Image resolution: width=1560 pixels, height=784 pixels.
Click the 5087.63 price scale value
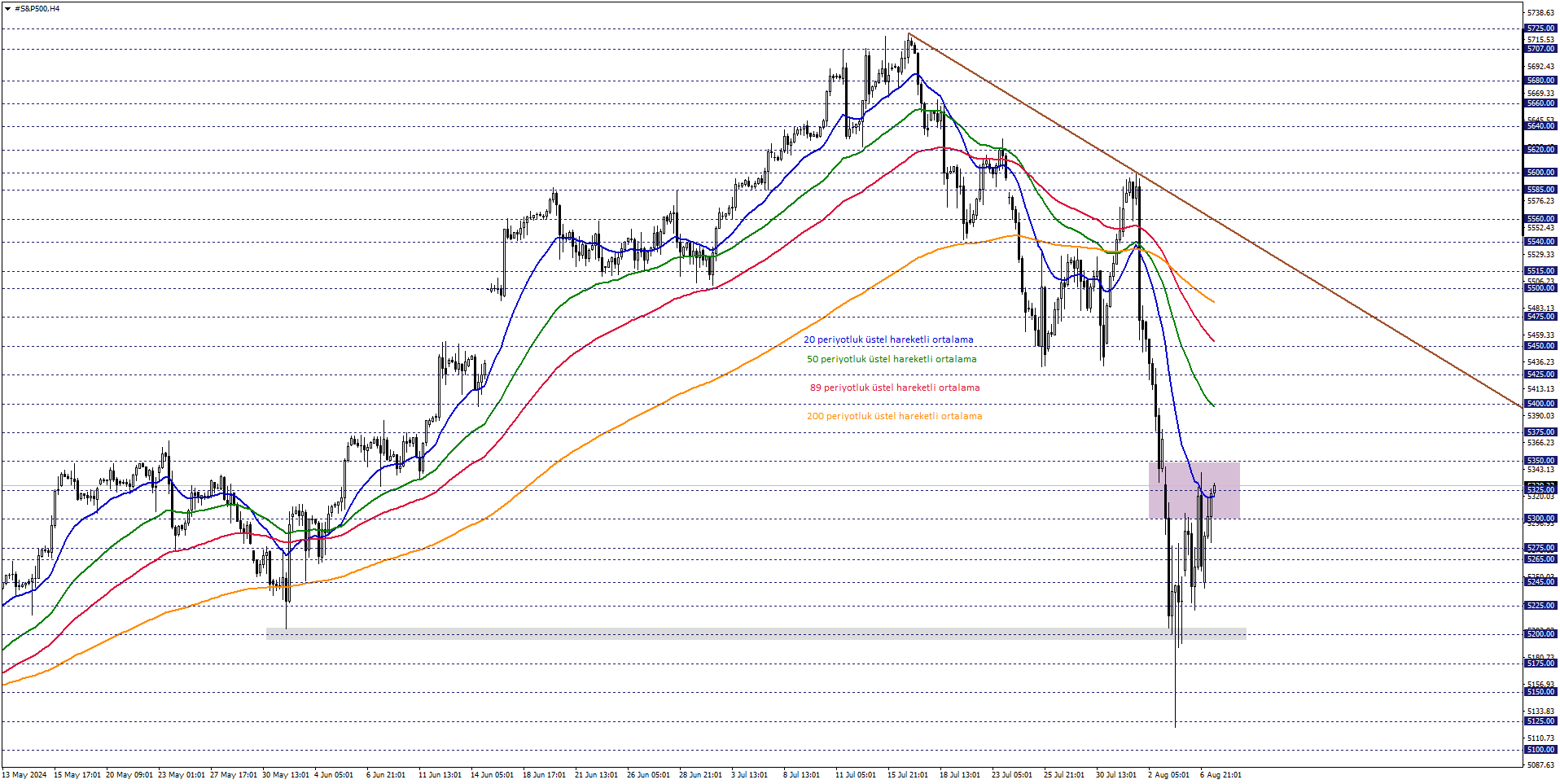(x=1540, y=765)
